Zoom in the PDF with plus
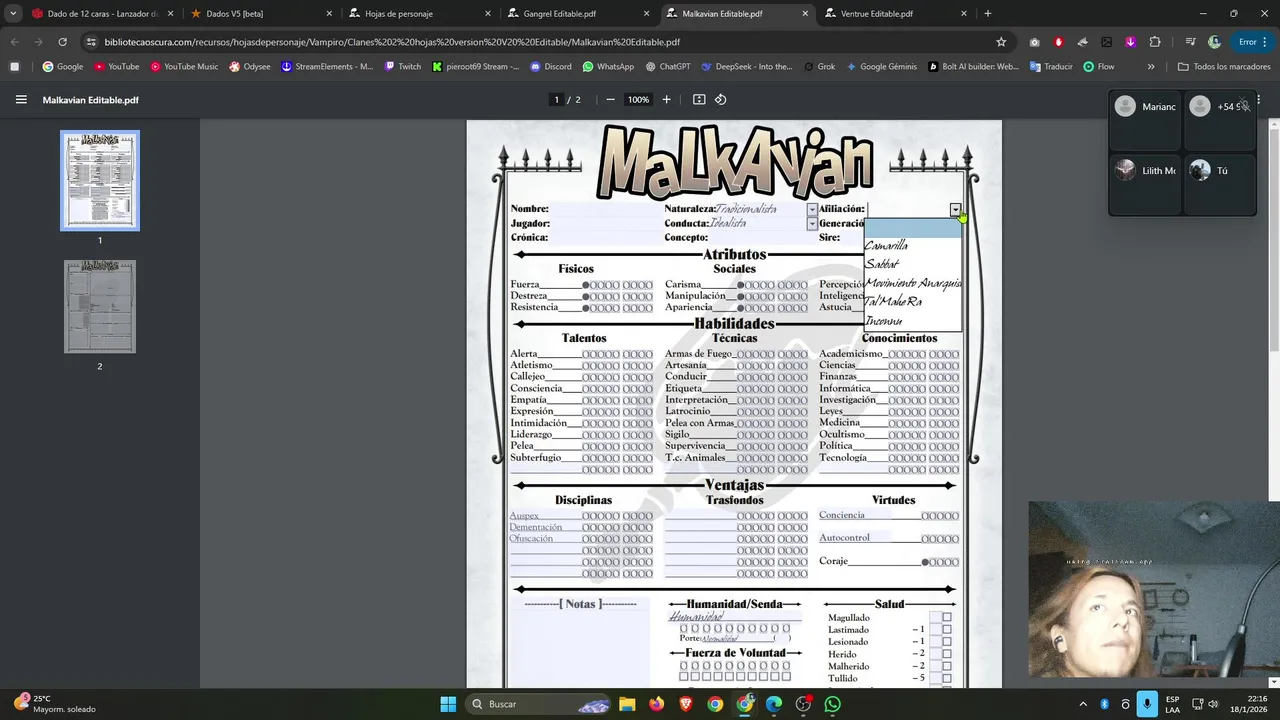The image size is (1280, 720). (x=667, y=100)
